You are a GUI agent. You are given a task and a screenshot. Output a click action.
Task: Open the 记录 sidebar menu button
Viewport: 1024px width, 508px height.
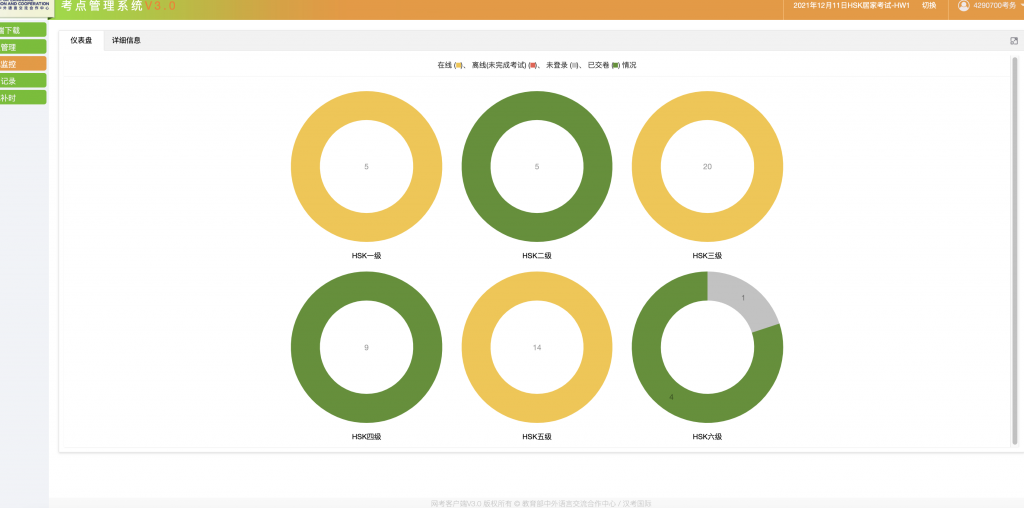pos(23,81)
